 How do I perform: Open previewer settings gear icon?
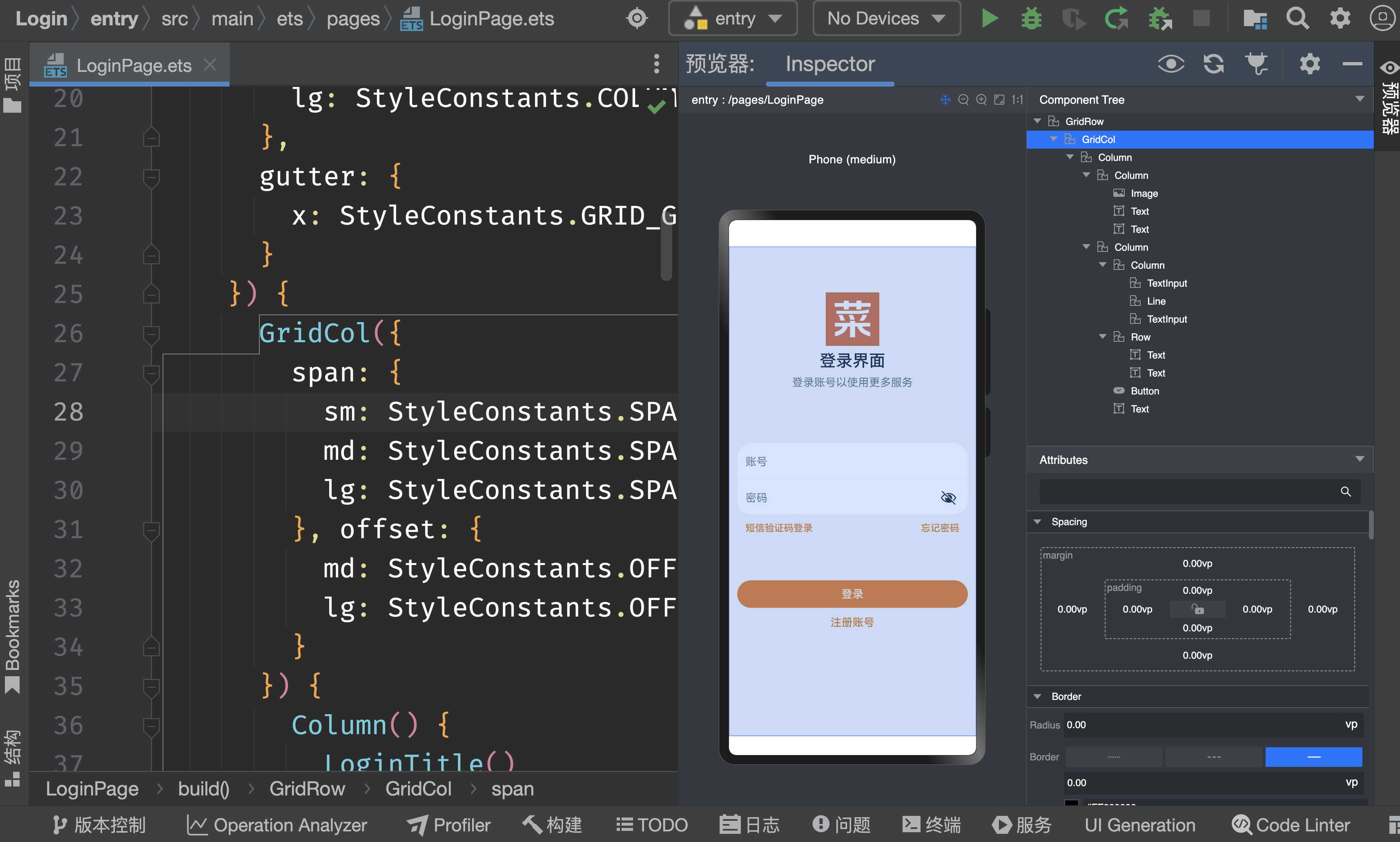click(x=1309, y=64)
